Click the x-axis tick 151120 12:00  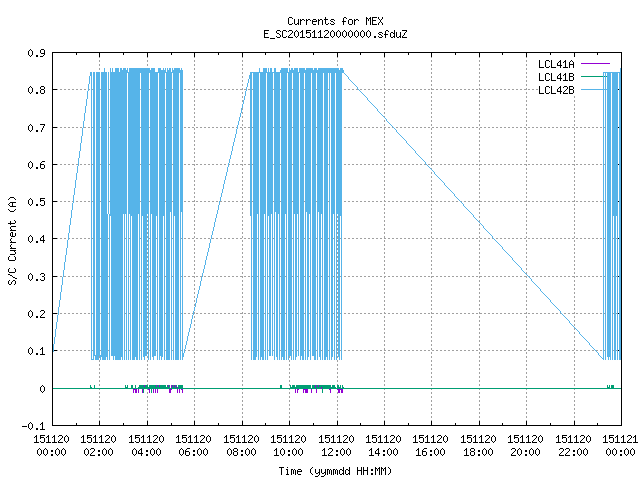(336, 446)
